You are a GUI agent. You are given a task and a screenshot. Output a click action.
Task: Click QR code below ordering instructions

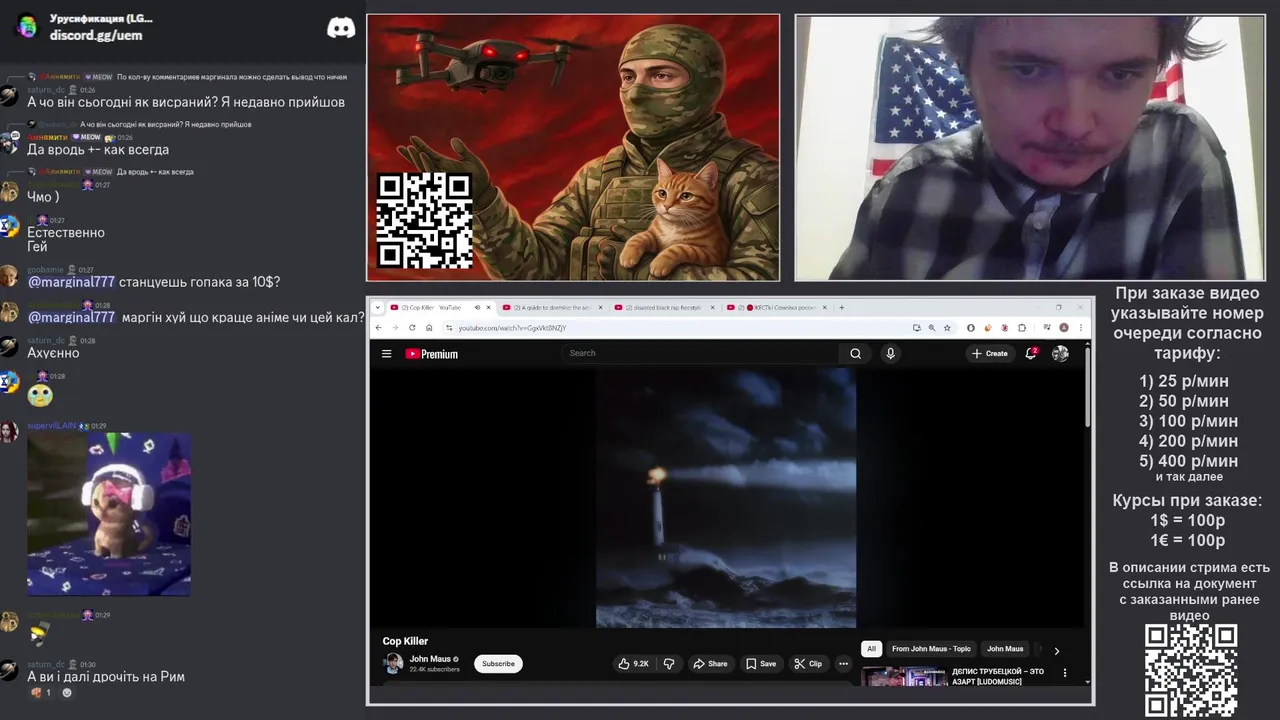coord(1190,671)
